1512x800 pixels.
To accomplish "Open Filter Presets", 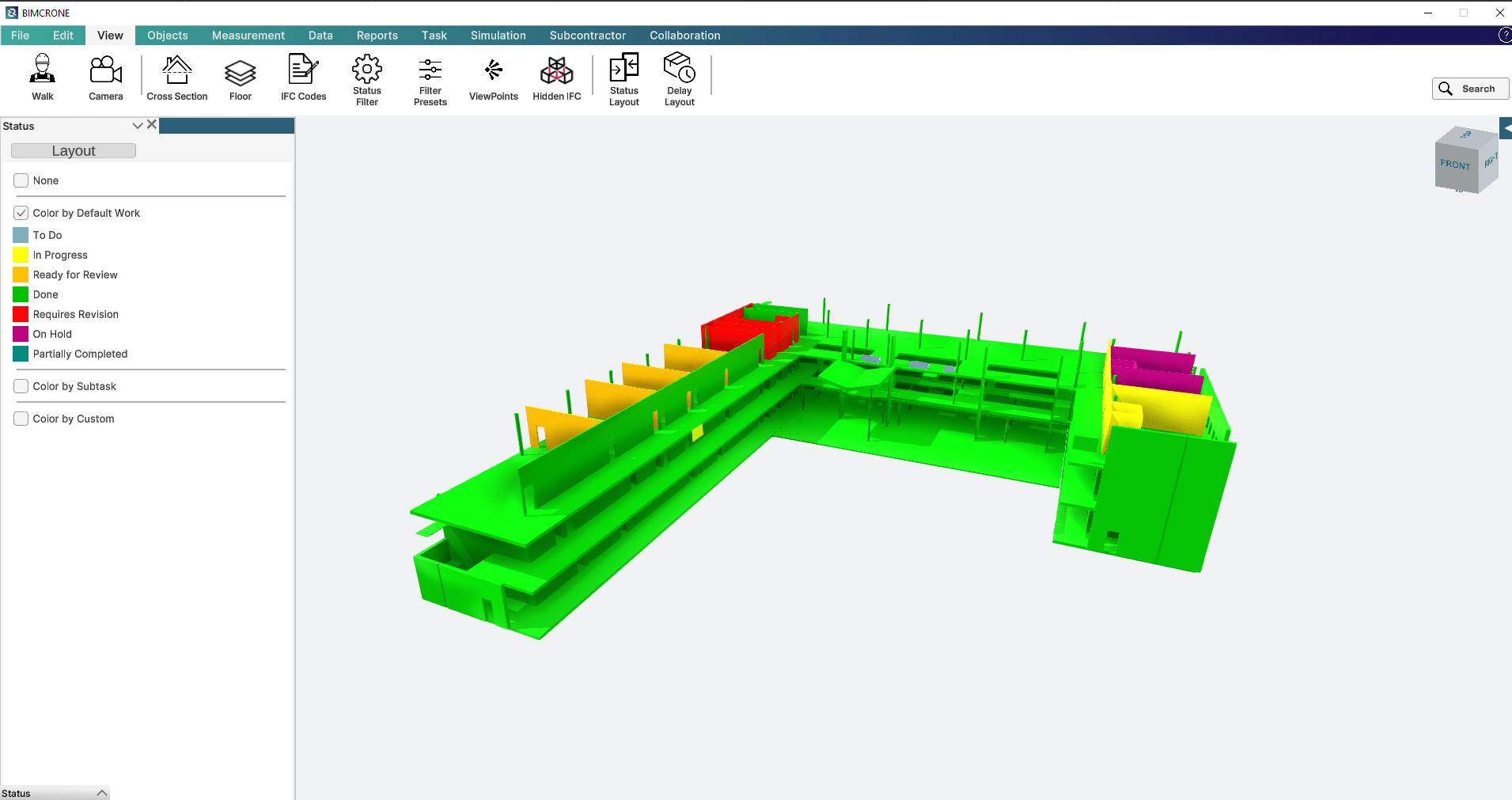I will pos(430,79).
